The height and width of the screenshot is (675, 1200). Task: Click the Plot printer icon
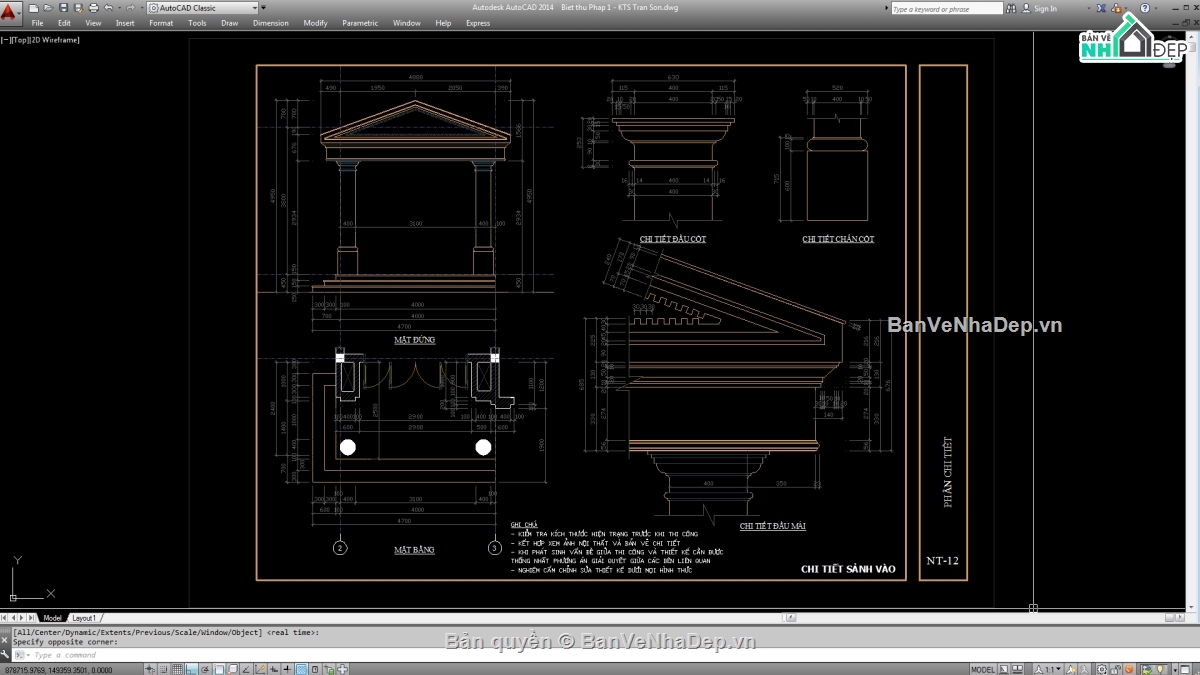click(x=91, y=8)
